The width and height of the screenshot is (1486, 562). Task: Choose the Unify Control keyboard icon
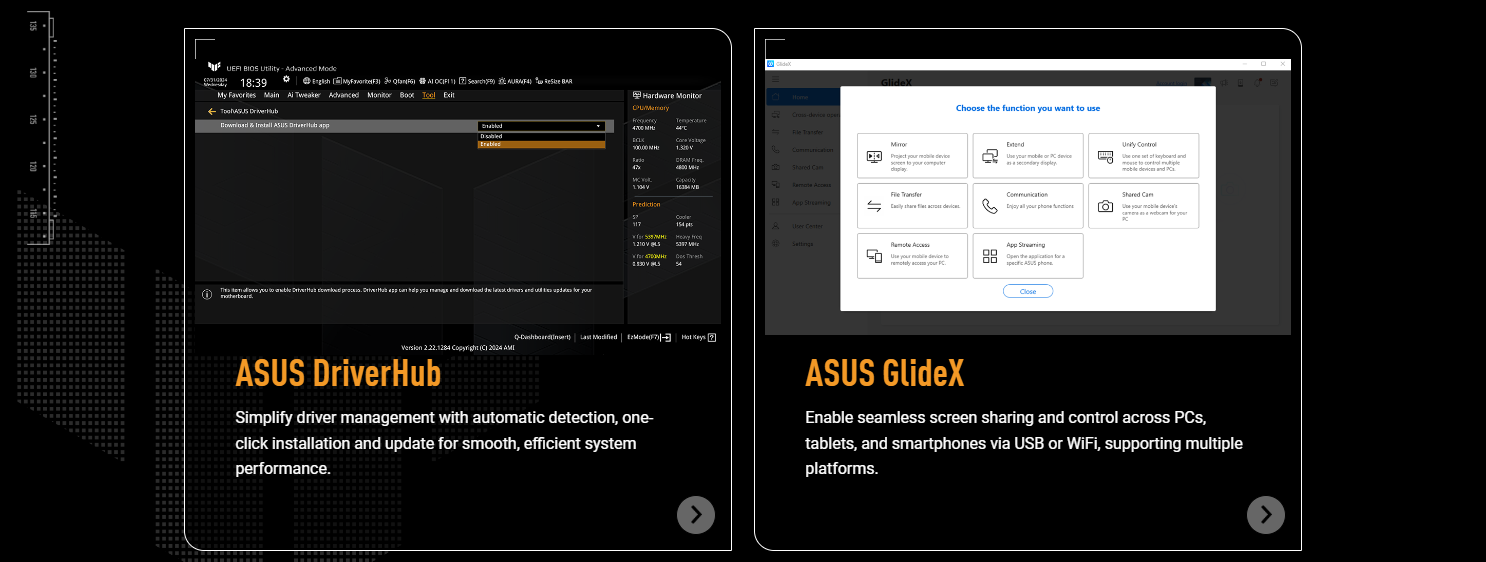pos(1105,156)
